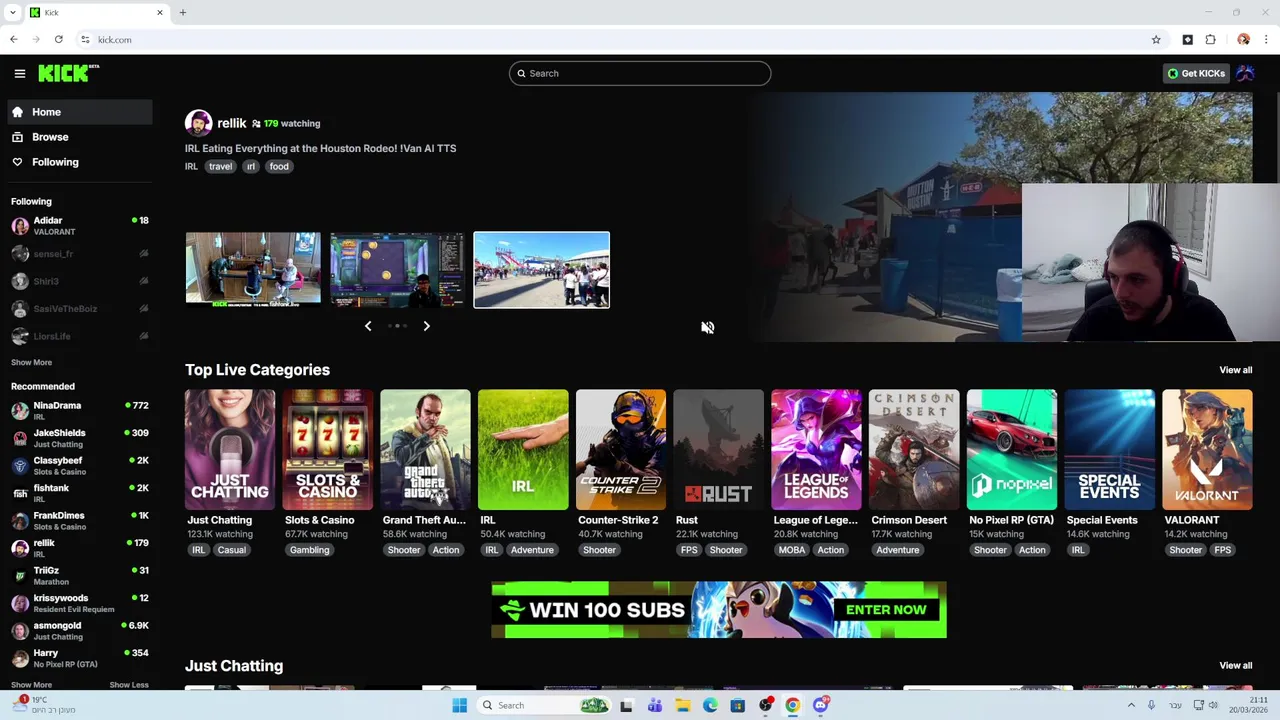Select the travel tag on featured stream
1280x720 pixels.
click(x=220, y=166)
